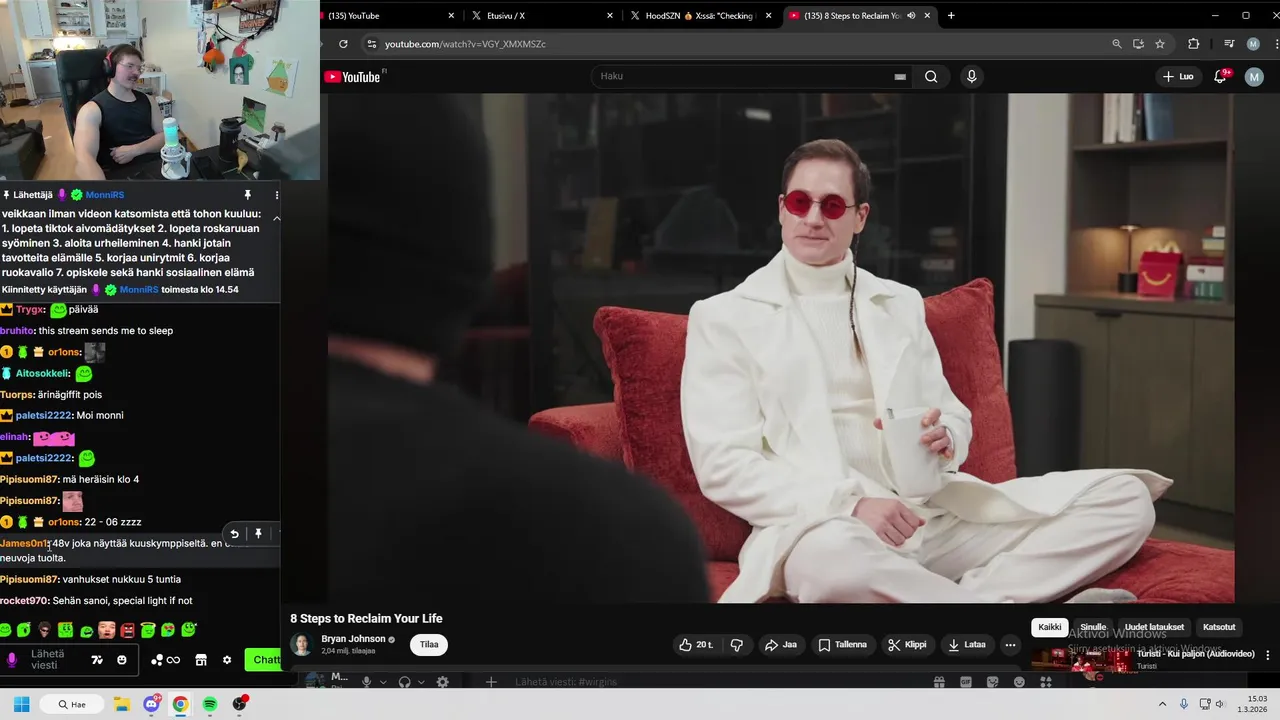Click the YouTube search magnifier button

pos(931,77)
